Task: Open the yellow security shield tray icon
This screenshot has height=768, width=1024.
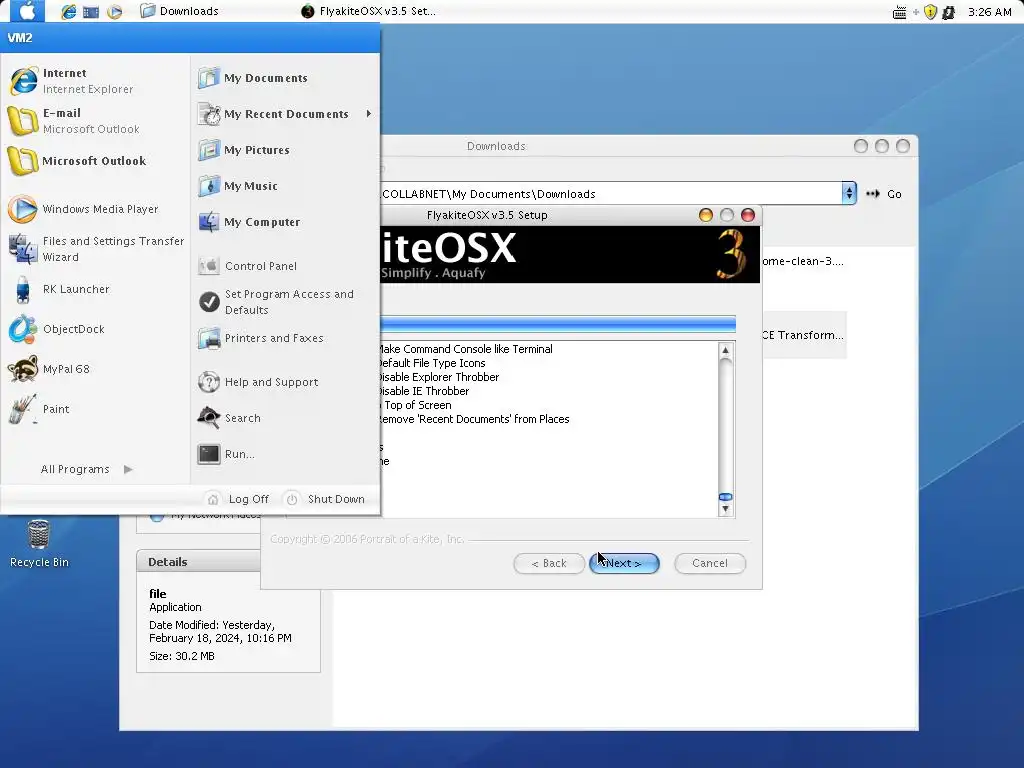Action: [931, 12]
